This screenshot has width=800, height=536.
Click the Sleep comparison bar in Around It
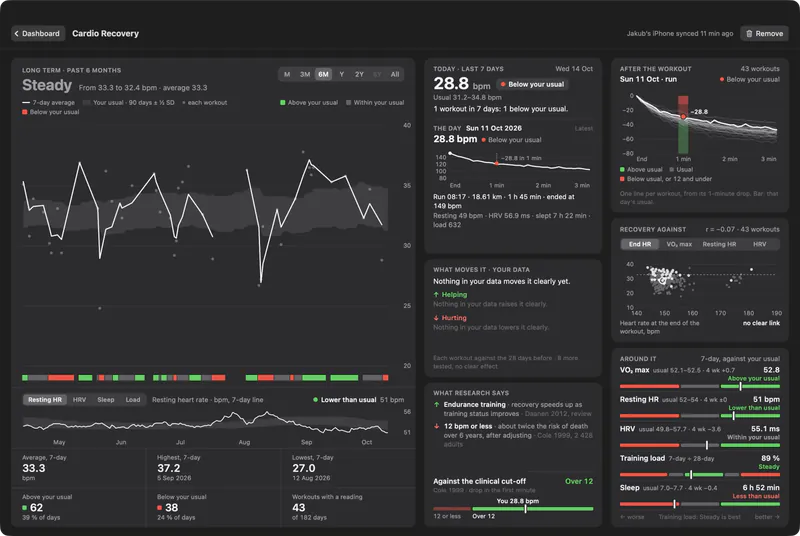(699, 504)
